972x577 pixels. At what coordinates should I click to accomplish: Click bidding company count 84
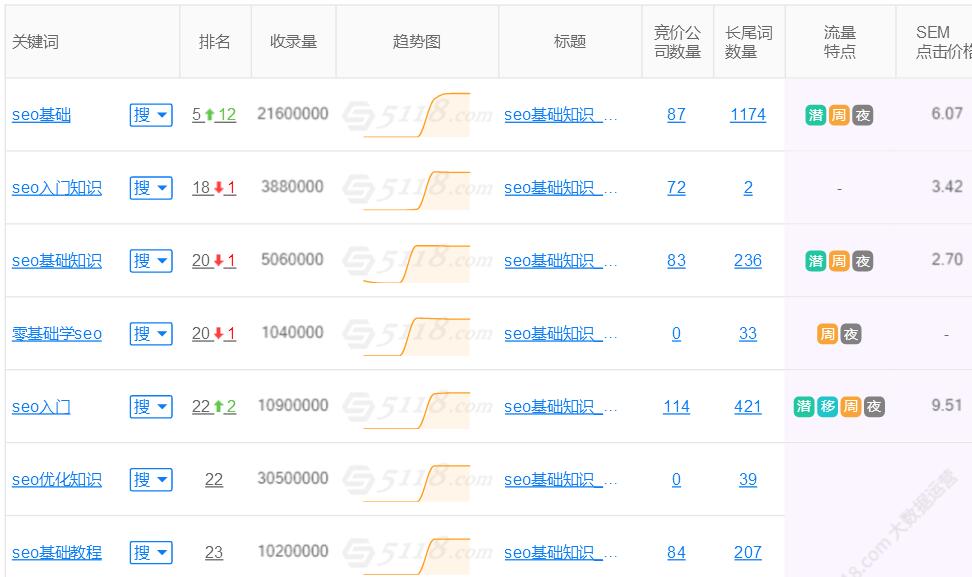coord(676,553)
